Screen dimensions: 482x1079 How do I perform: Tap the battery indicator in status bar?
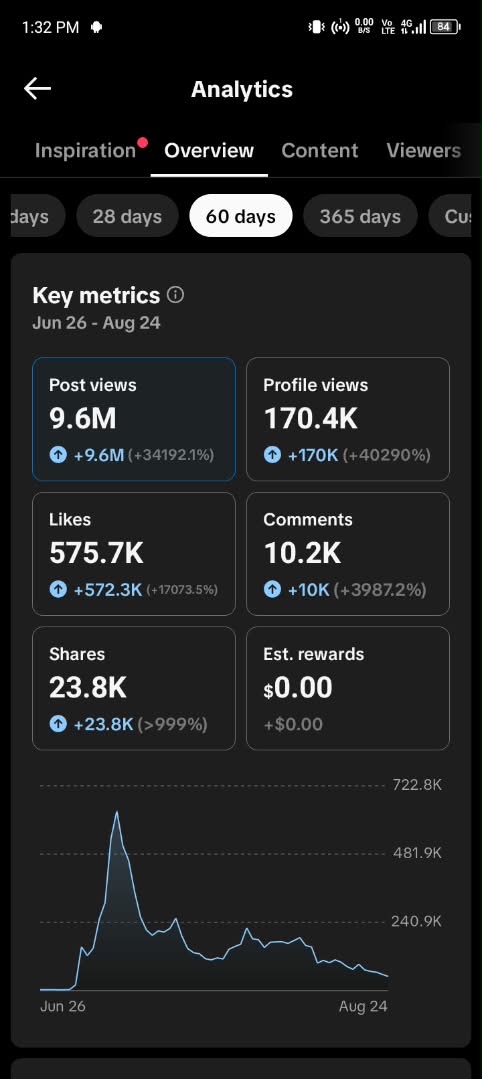[444, 27]
